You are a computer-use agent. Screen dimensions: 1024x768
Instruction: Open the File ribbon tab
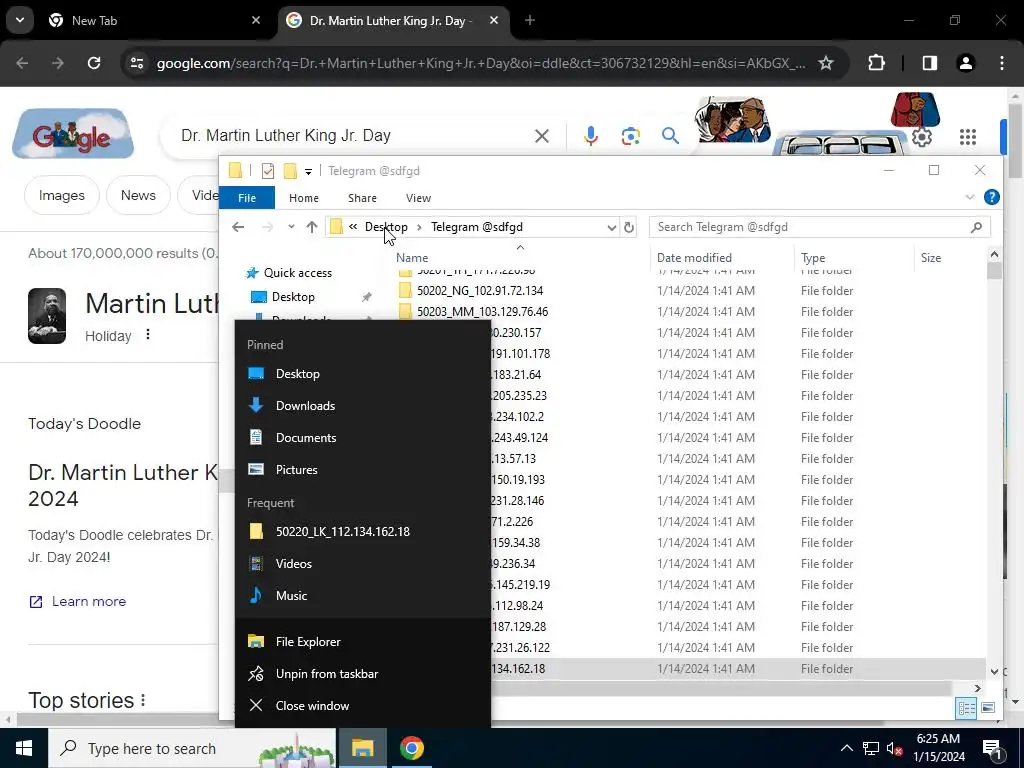247,198
